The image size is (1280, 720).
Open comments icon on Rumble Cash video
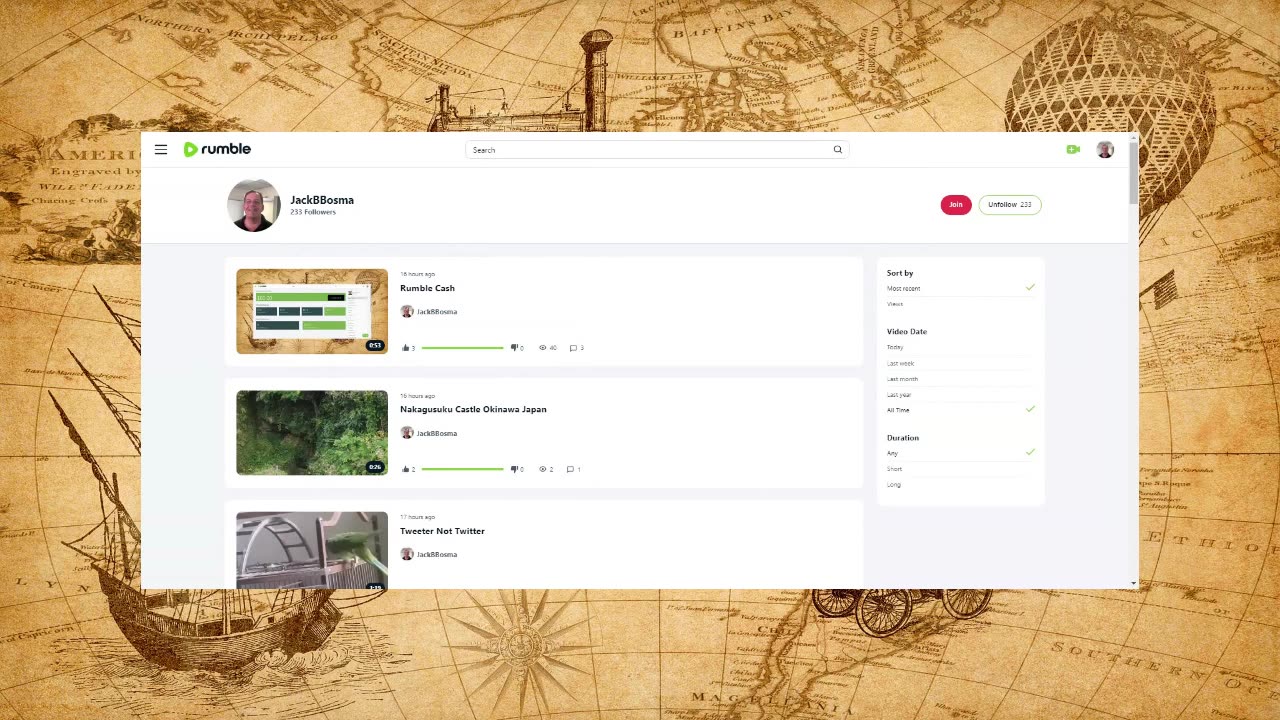coord(573,348)
